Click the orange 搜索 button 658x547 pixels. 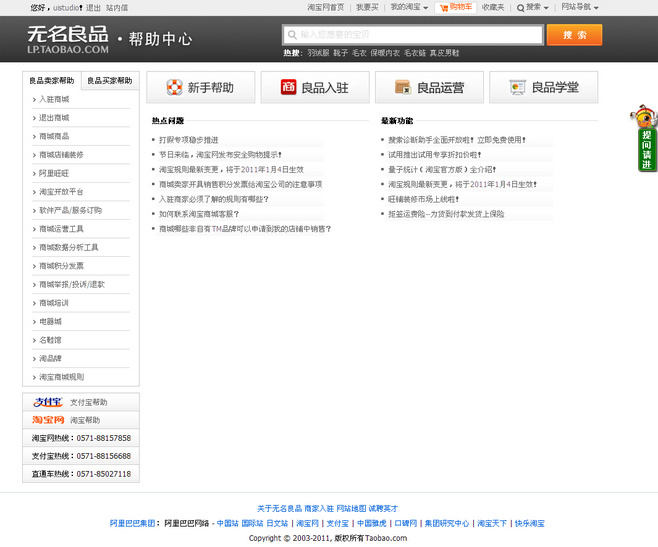coord(574,35)
